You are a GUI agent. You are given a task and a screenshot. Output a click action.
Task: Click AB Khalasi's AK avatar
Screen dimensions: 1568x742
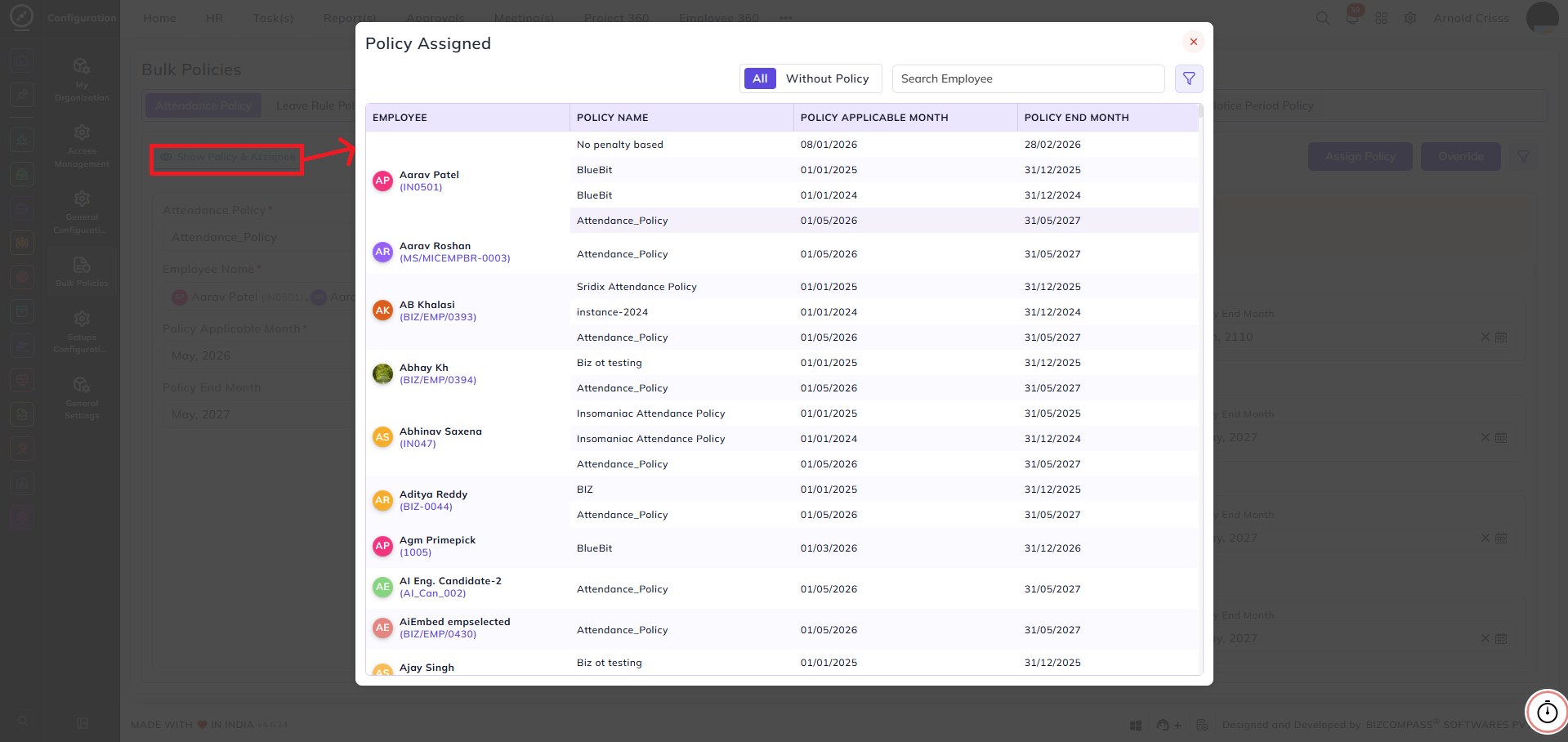pos(382,311)
